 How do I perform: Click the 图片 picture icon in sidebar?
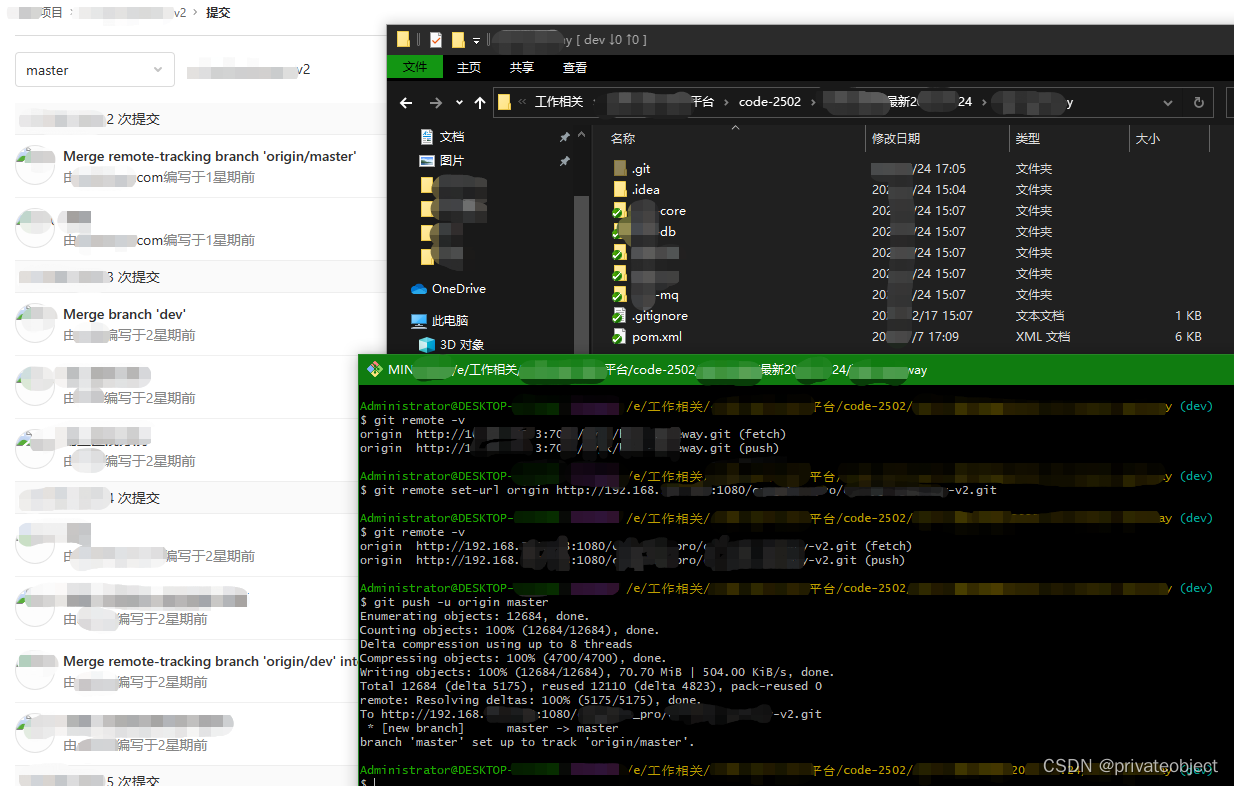(427, 160)
